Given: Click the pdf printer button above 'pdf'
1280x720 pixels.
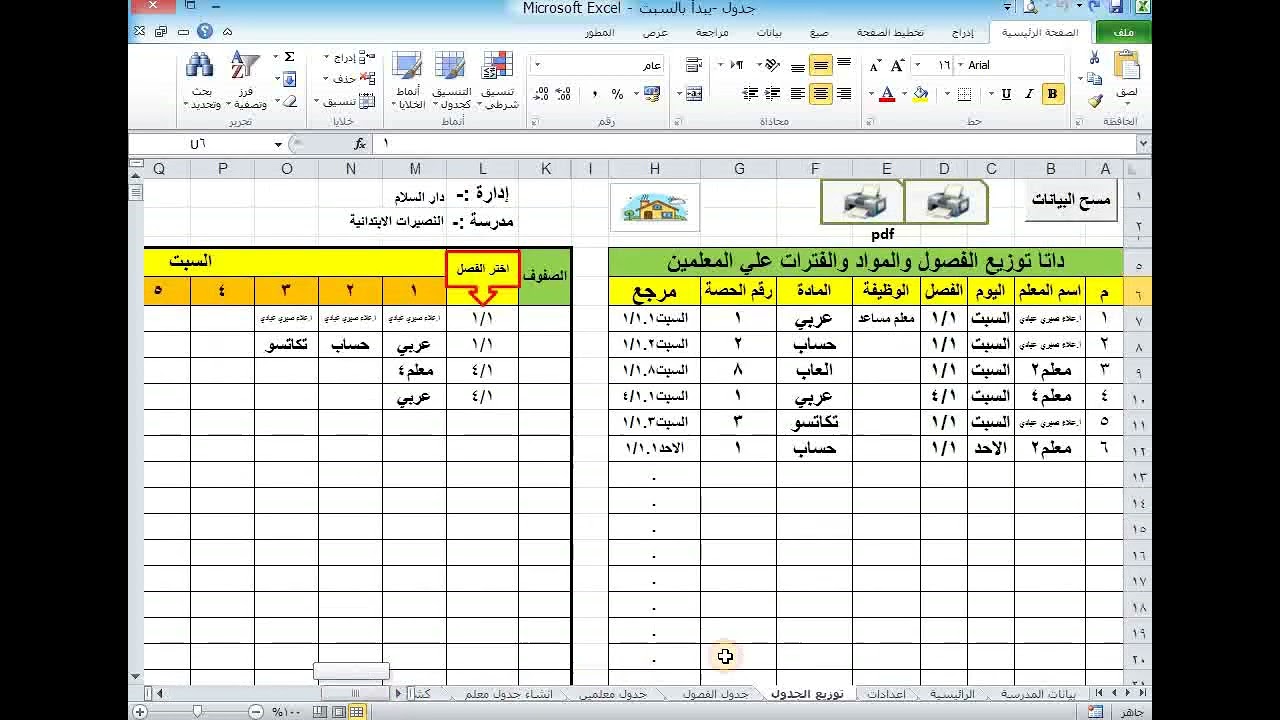Looking at the screenshot, I should [862, 202].
